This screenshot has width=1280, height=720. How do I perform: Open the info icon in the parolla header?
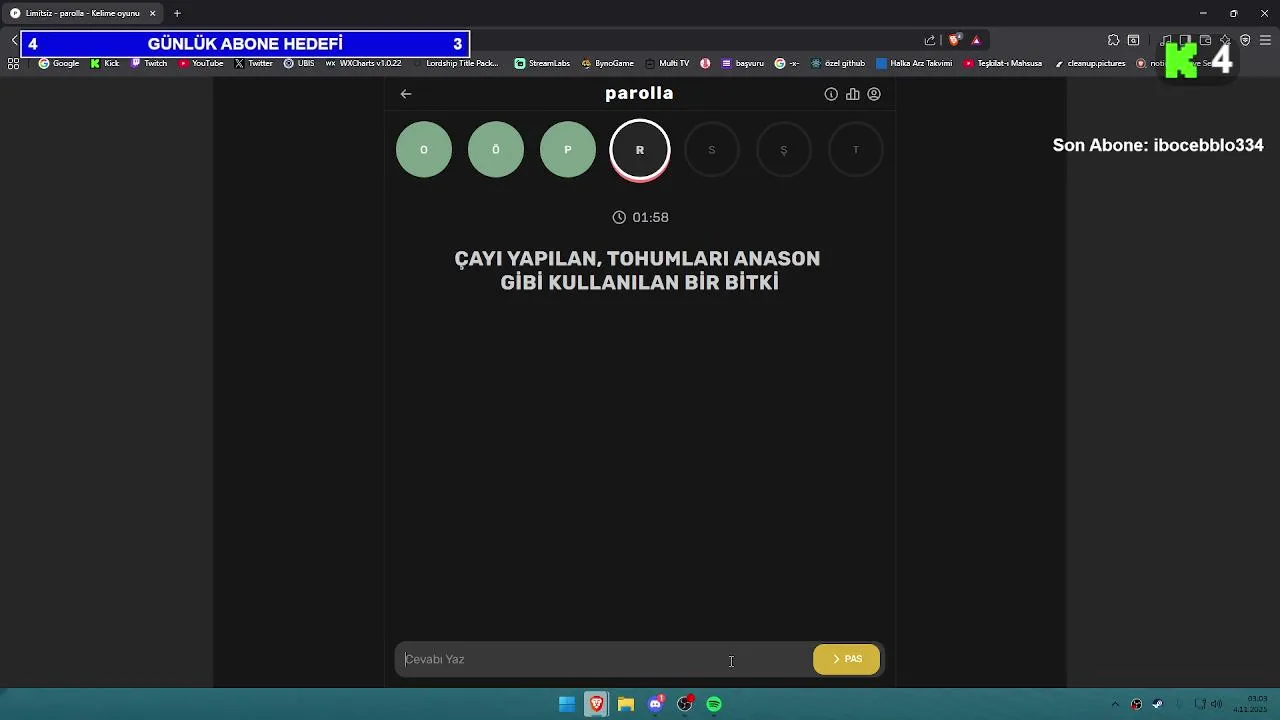click(831, 94)
